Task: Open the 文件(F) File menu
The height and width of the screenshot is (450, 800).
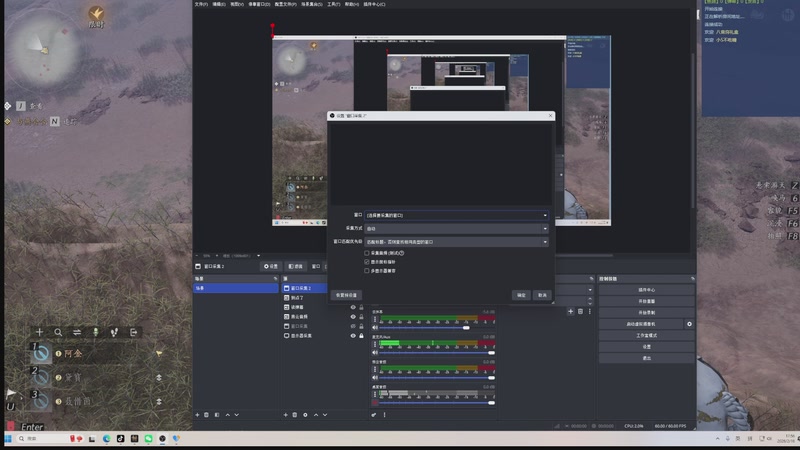Action: 201,4
